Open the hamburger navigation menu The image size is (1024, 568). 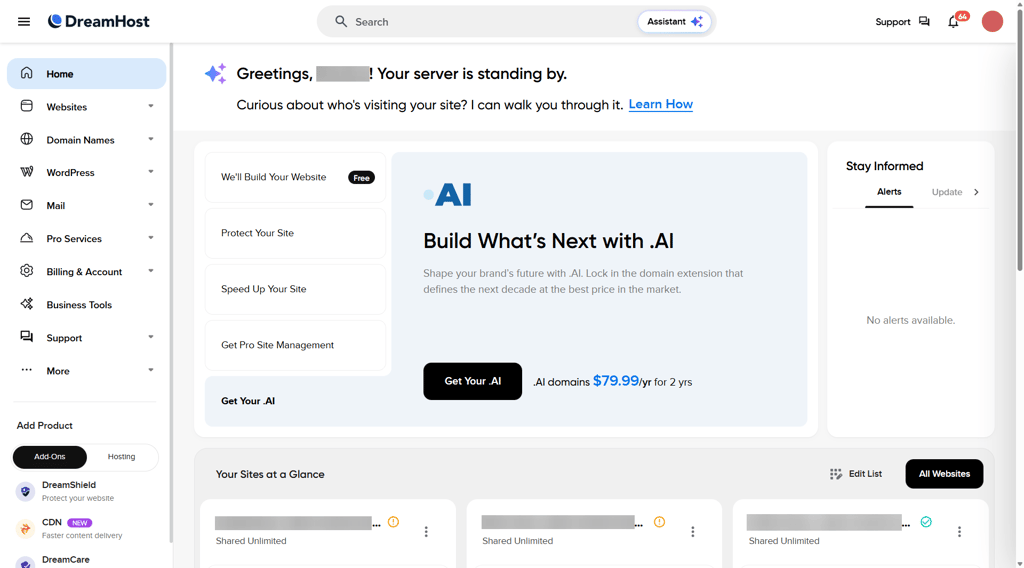coord(24,22)
